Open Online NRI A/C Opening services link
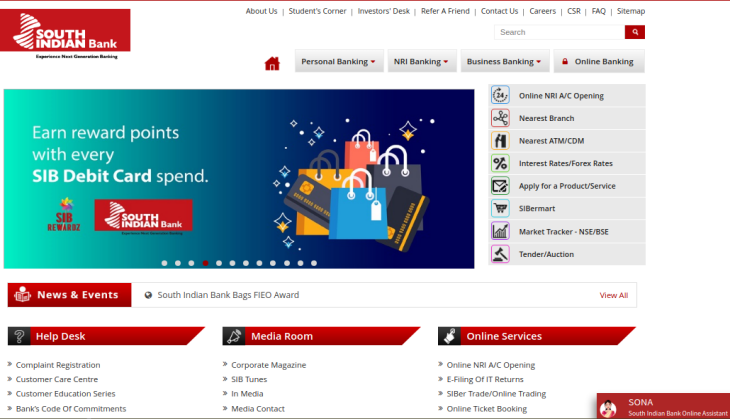 point(491,365)
